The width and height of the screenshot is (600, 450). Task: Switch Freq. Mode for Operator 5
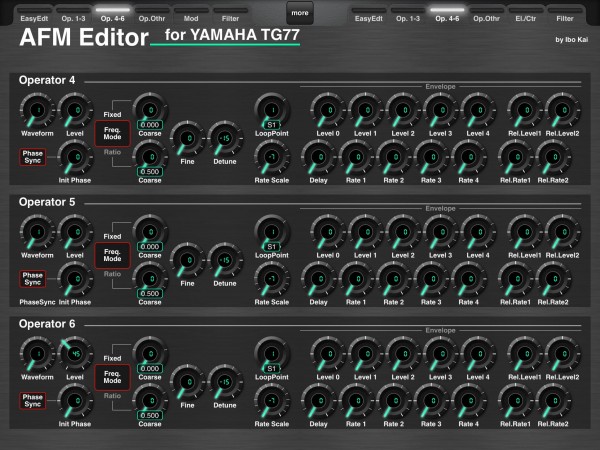[x=112, y=255]
